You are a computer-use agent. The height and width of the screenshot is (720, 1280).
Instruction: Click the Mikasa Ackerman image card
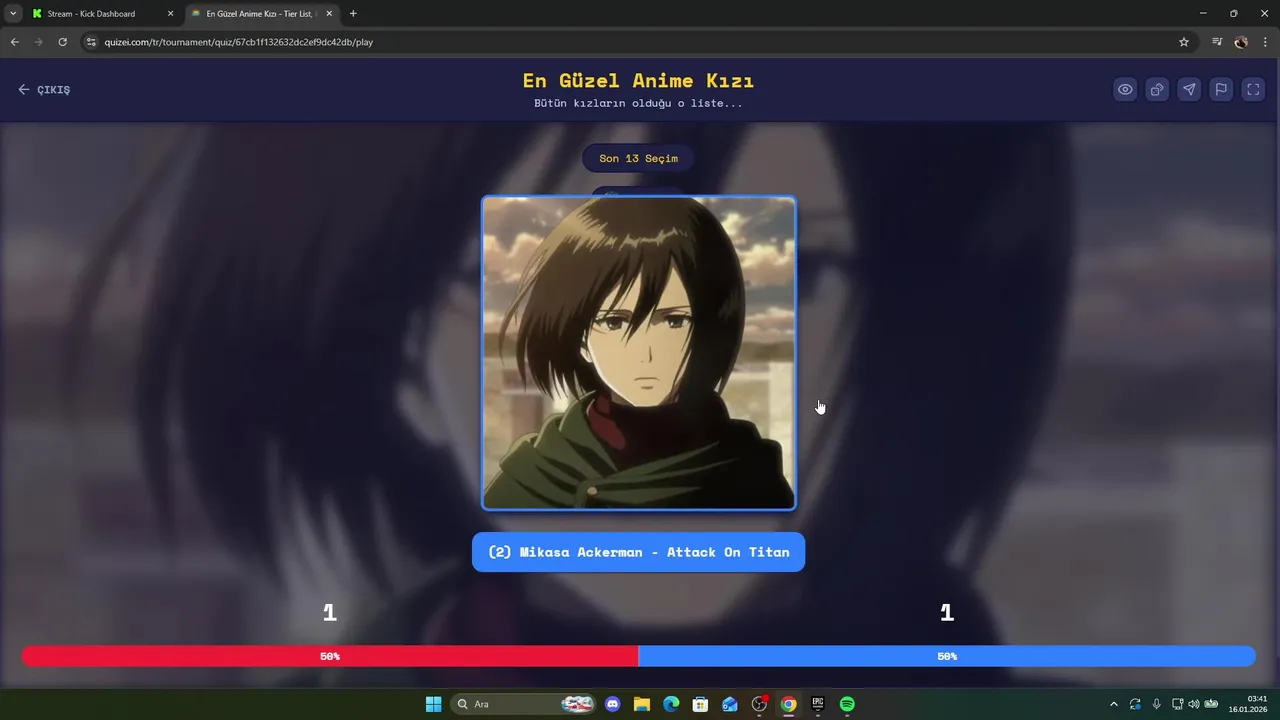pos(639,353)
